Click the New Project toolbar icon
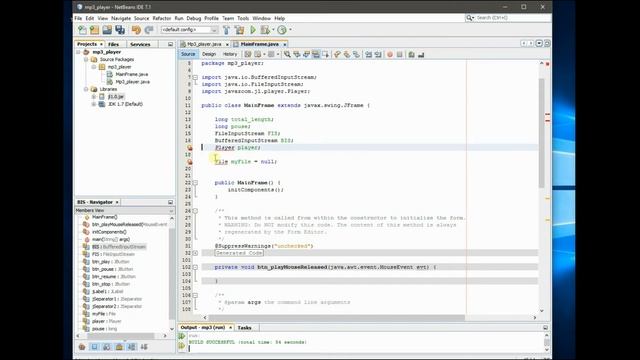640x360 pixels. tap(95, 30)
